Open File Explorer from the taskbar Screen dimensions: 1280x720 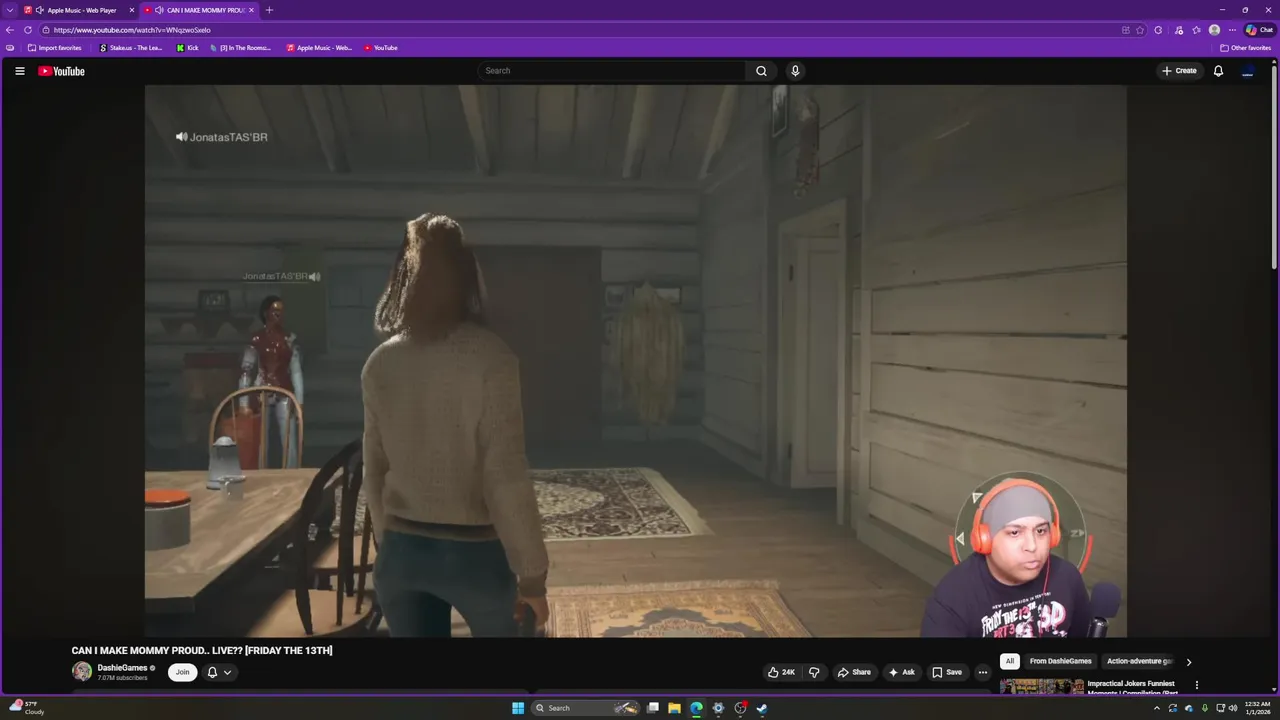click(674, 708)
